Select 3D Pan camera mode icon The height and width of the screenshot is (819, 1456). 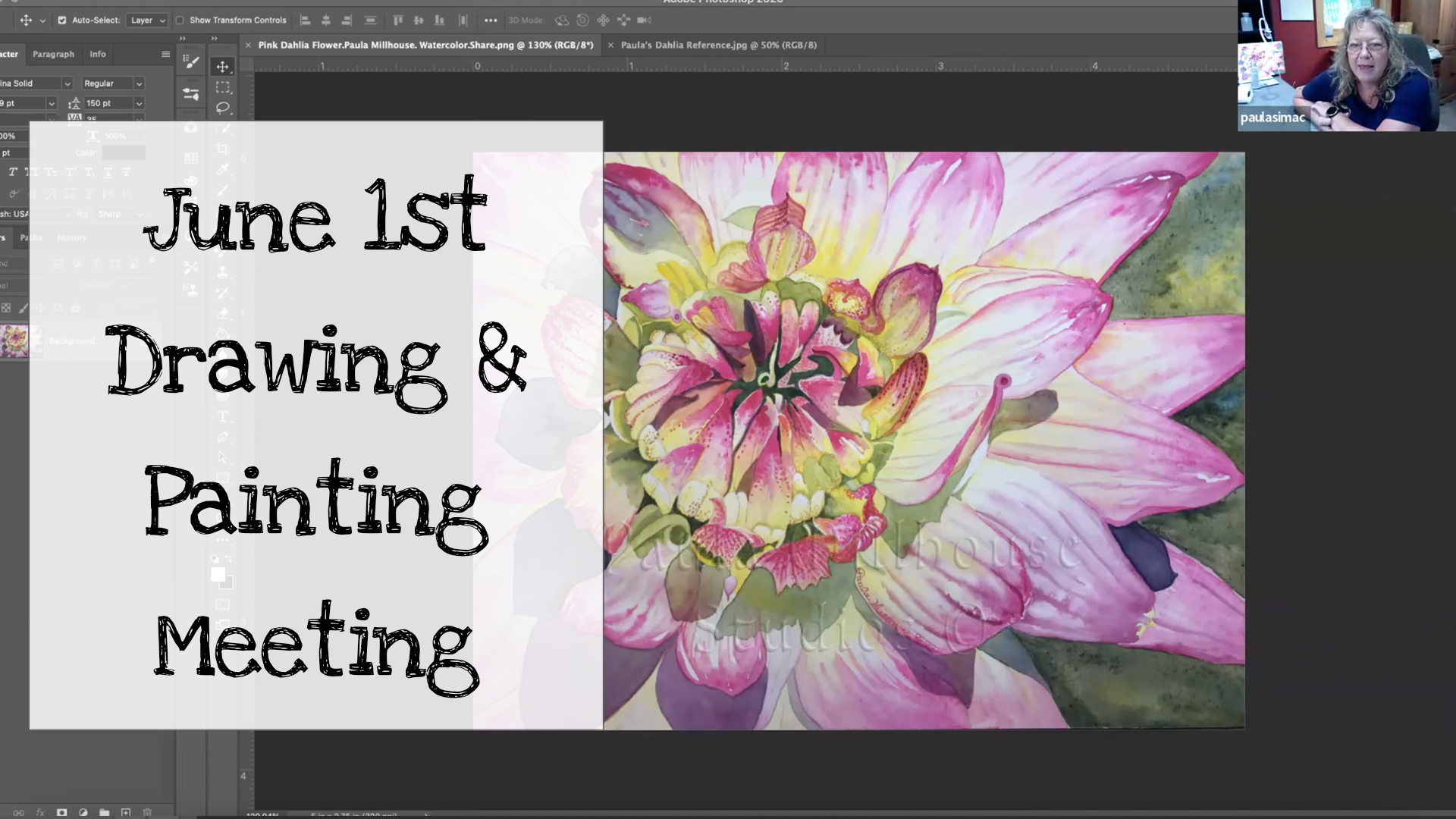604,20
